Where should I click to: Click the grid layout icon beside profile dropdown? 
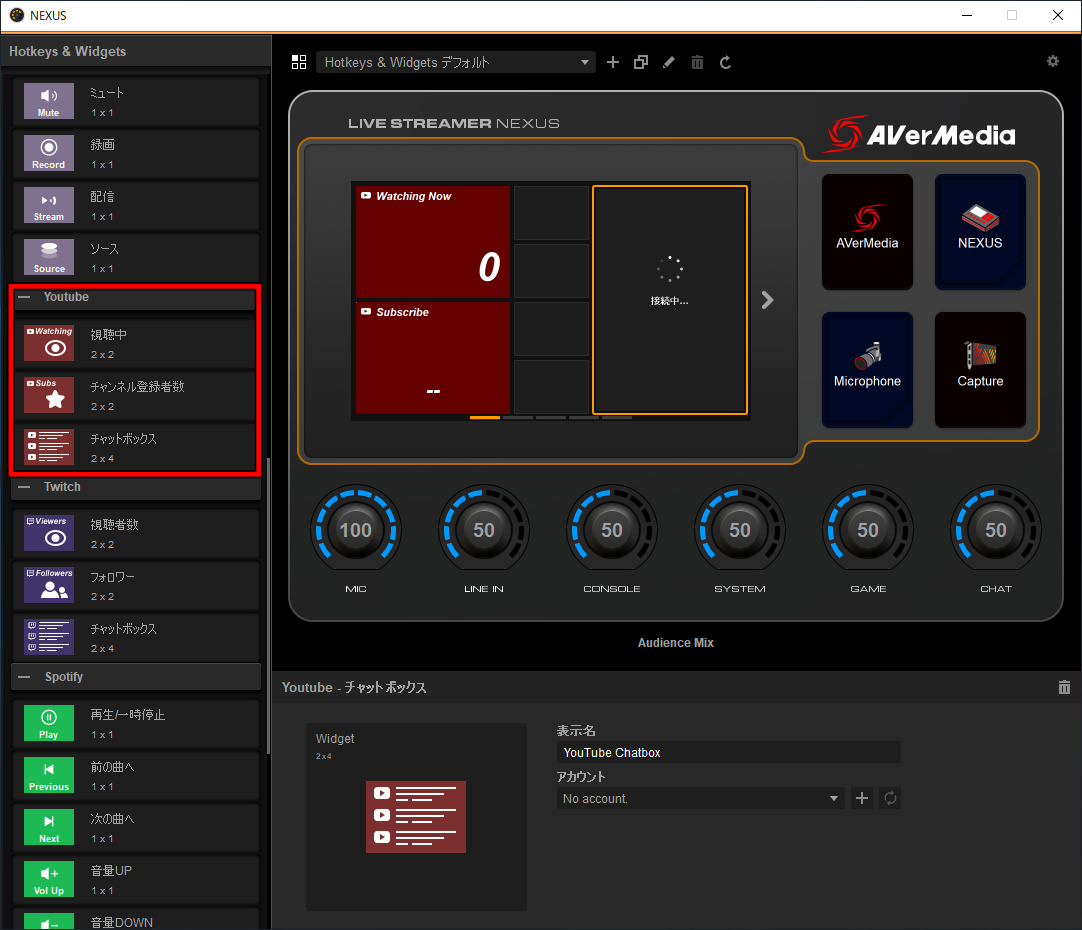(299, 63)
